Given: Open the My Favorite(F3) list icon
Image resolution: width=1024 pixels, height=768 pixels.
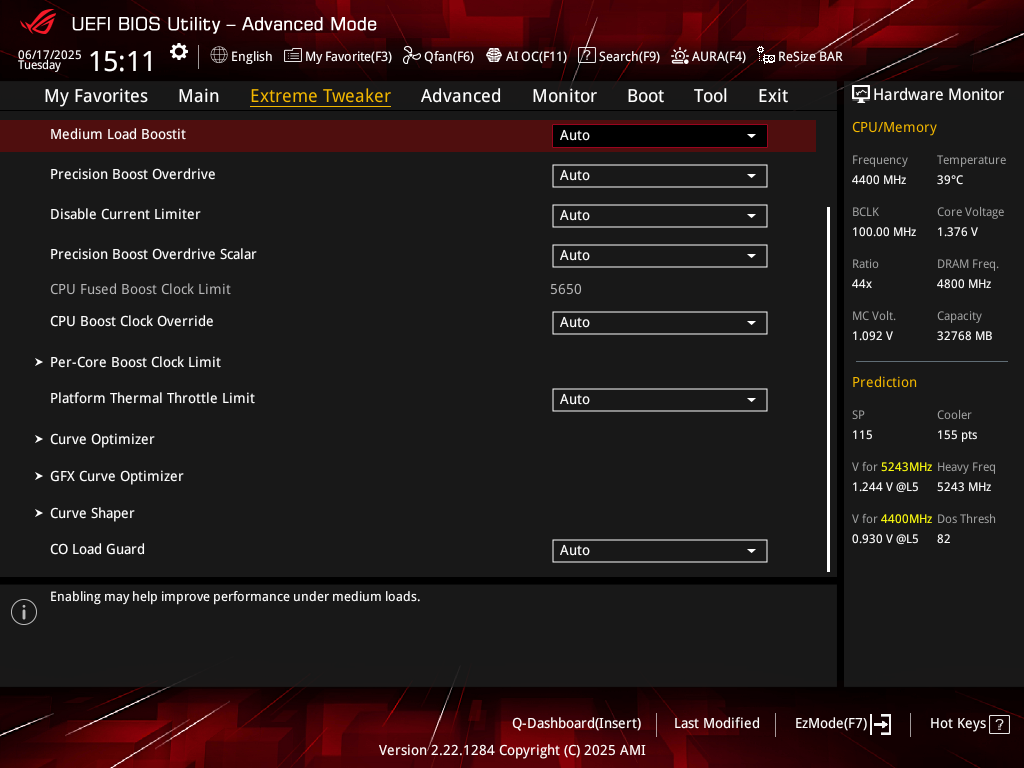Looking at the screenshot, I should click(293, 56).
